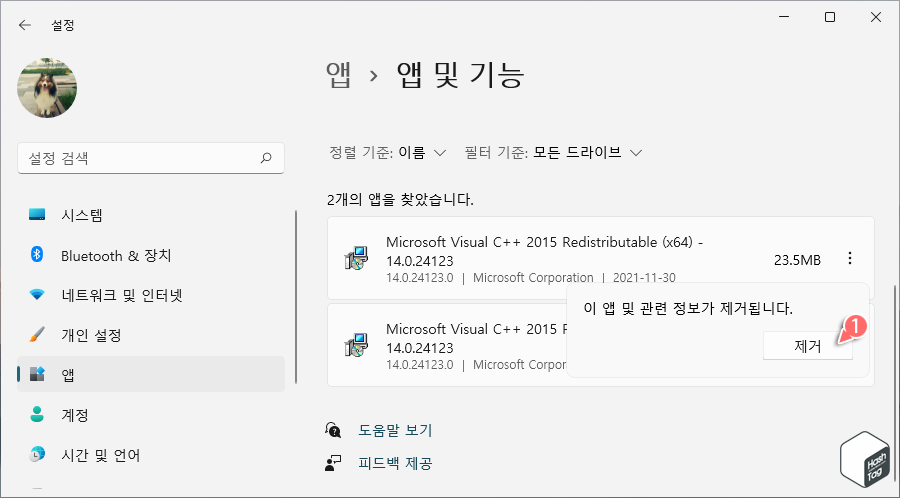Click the 앱 icon in the sidebar
Image resolution: width=900 pixels, height=498 pixels.
pos(37,374)
